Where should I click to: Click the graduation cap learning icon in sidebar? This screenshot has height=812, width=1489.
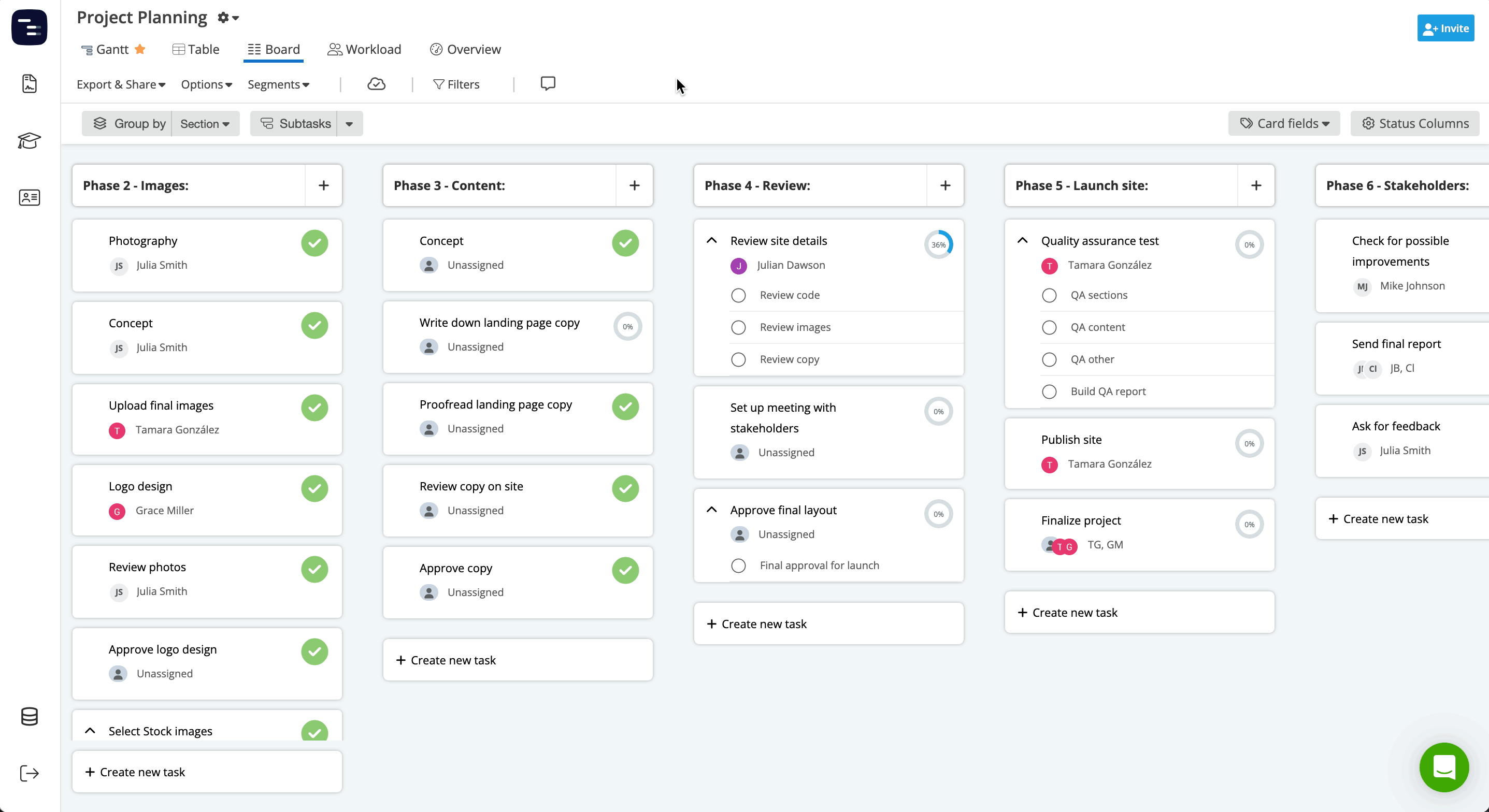pos(30,140)
